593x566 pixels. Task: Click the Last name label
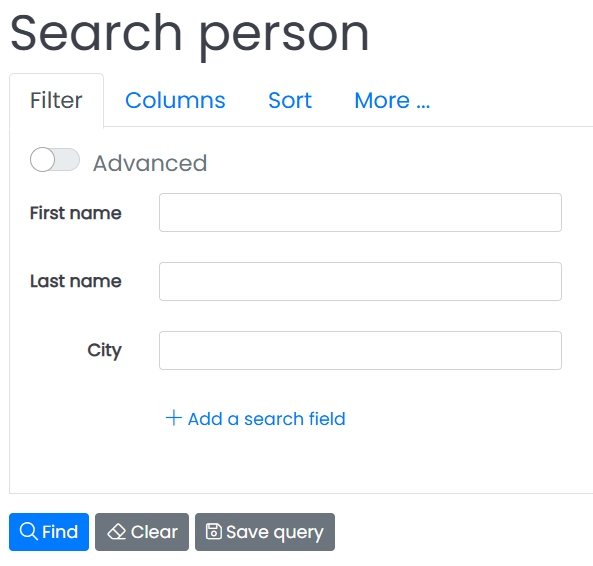tap(76, 281)
